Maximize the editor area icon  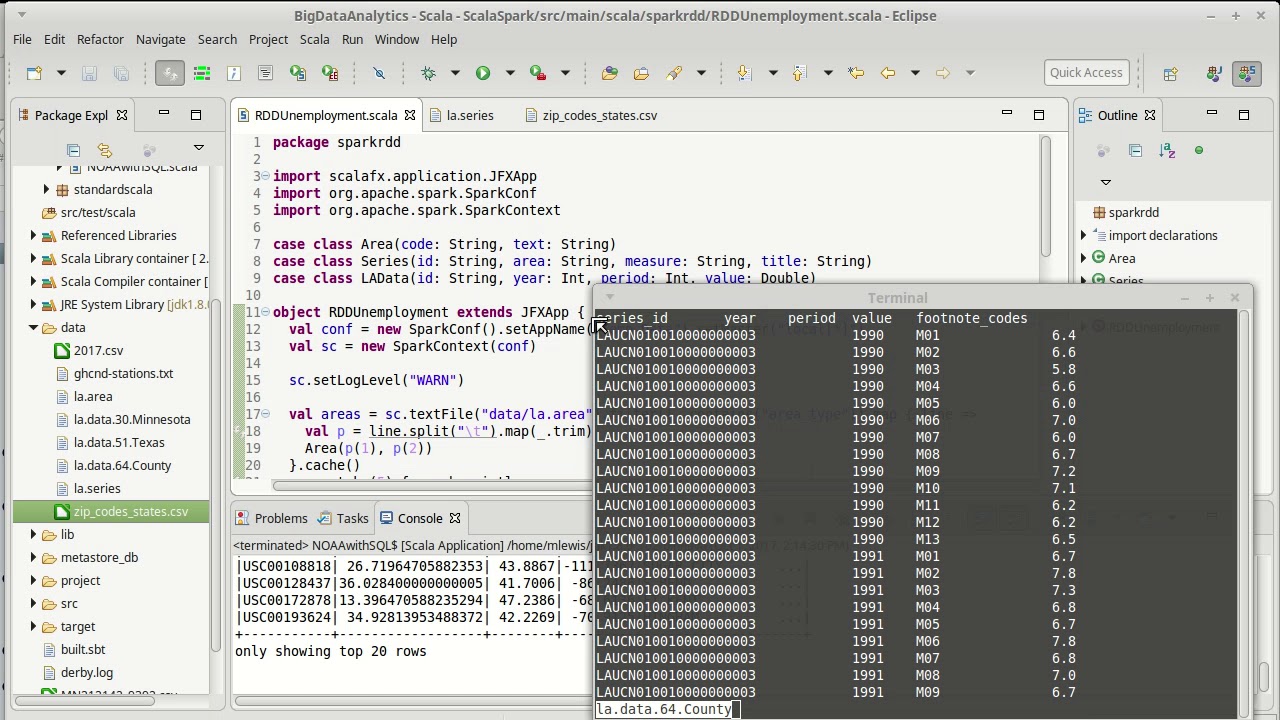[1039, 114]
